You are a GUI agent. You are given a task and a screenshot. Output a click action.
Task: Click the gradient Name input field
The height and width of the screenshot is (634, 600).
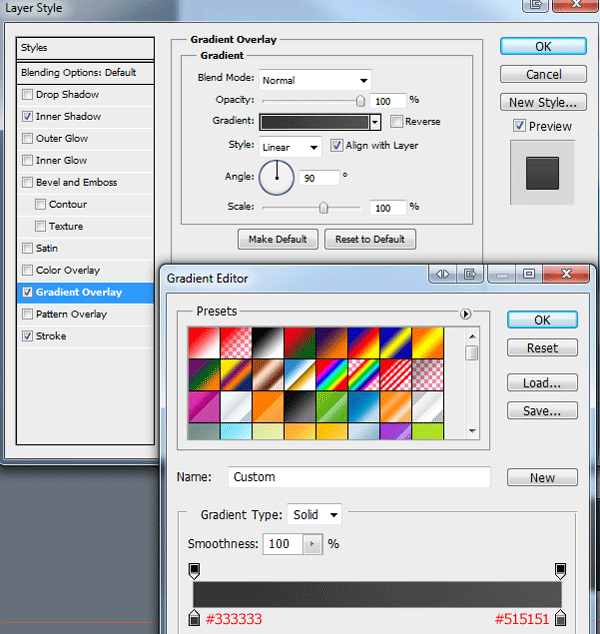point(359,477)
